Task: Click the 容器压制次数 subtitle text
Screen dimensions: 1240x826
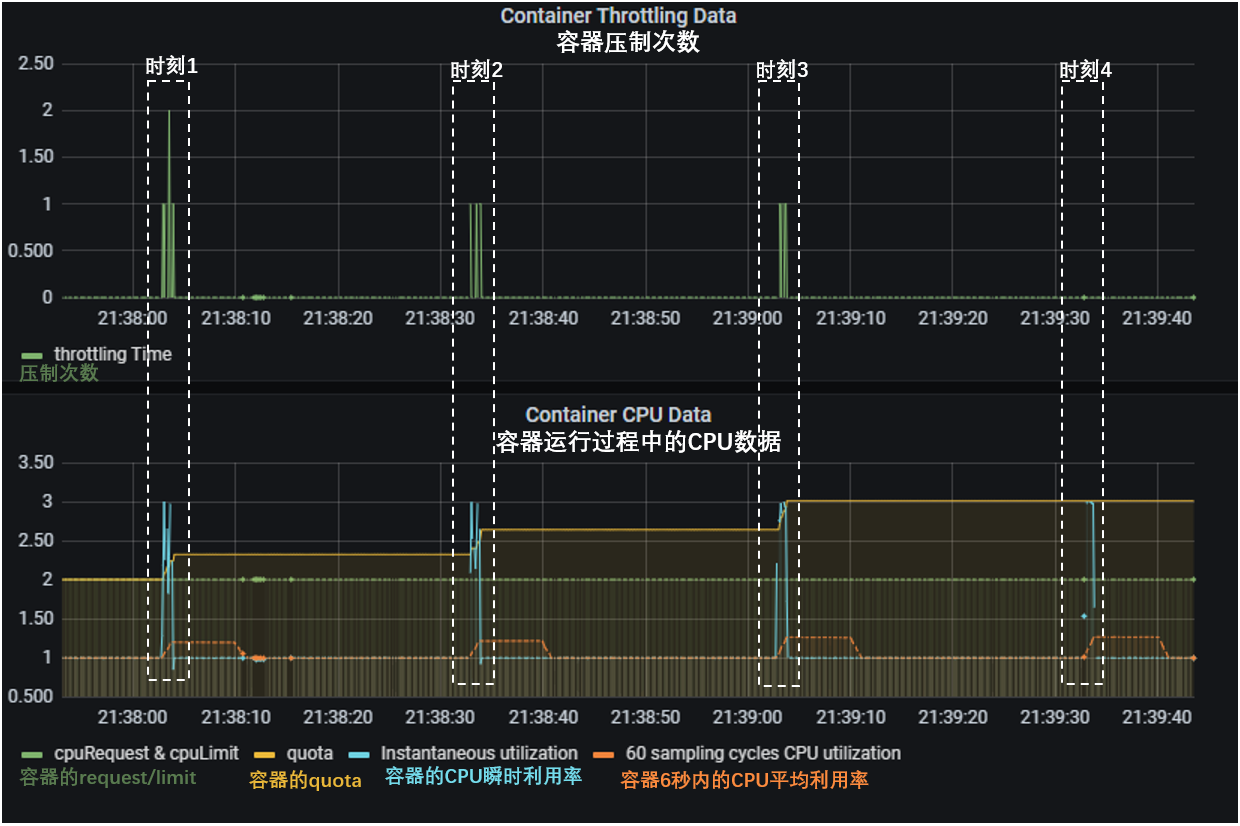Action: click(627, 43)
